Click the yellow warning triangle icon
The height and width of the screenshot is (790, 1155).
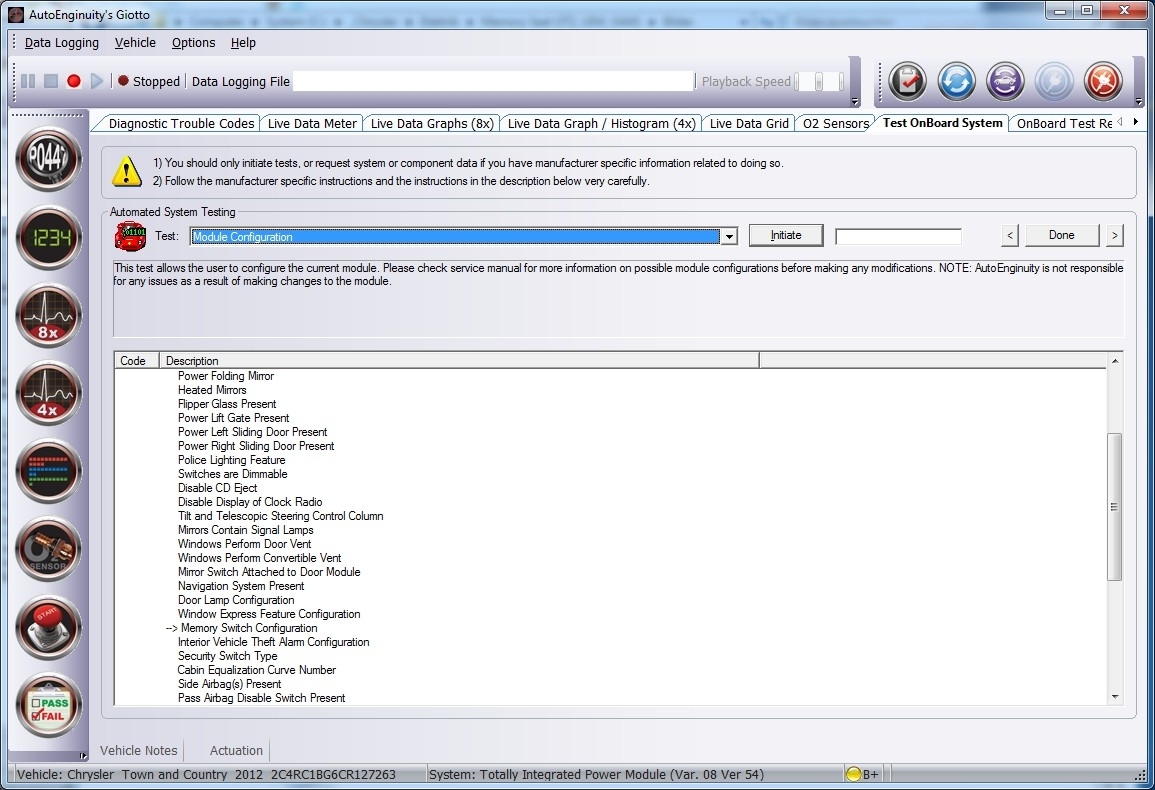pos(127,171)
